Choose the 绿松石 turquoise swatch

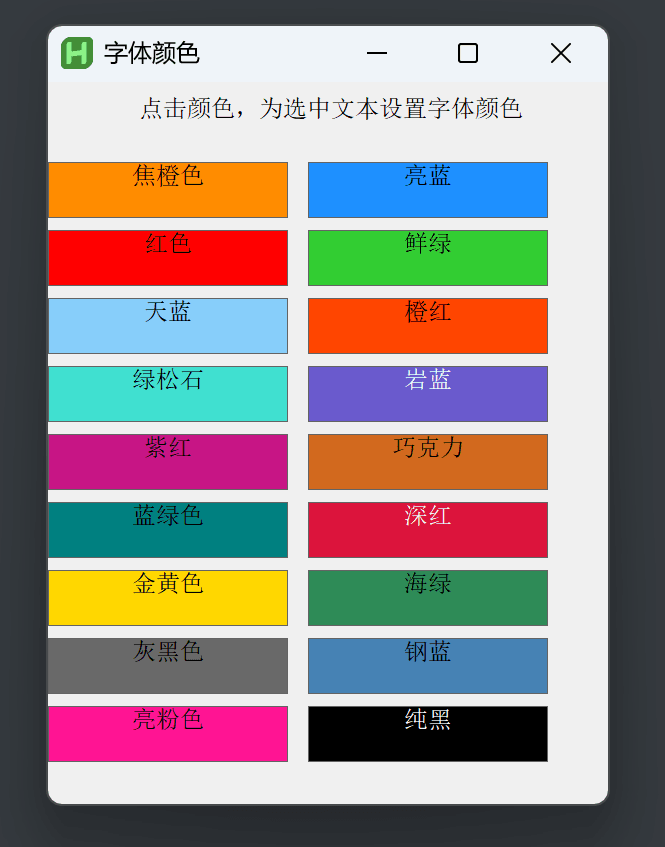click(168, 394)
